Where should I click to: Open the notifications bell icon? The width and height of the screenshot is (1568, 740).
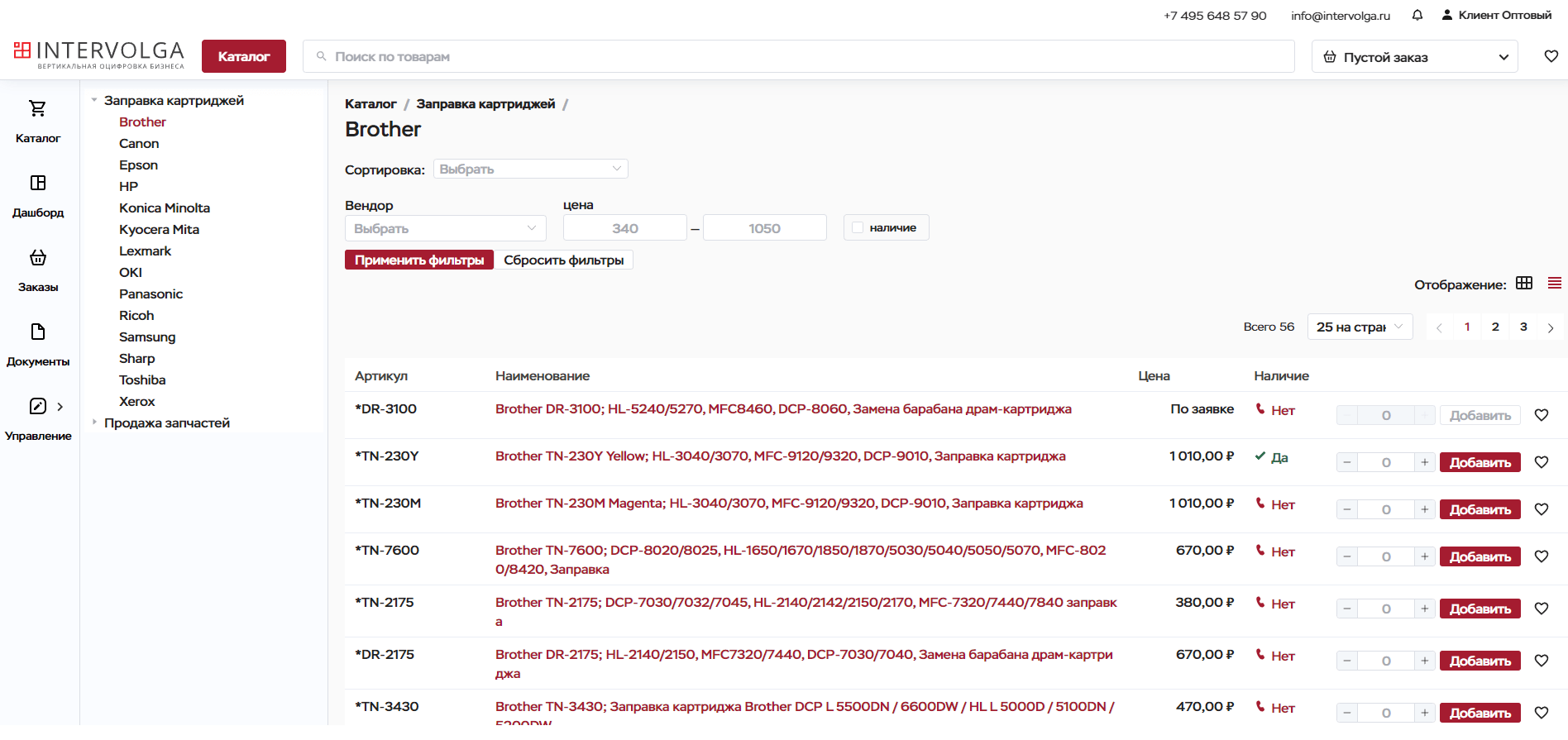coord(1417,15)
